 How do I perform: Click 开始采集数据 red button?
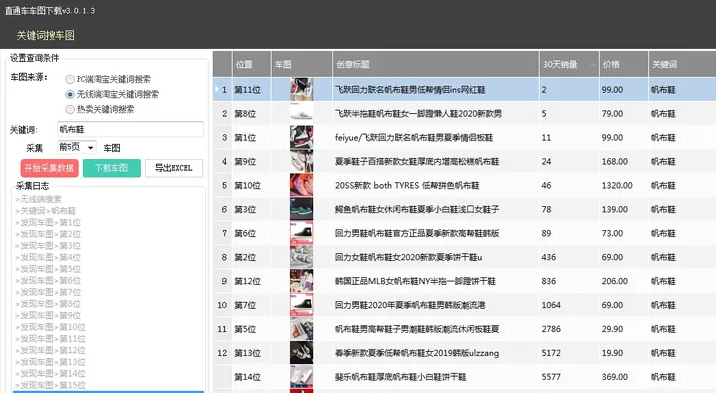49,168
